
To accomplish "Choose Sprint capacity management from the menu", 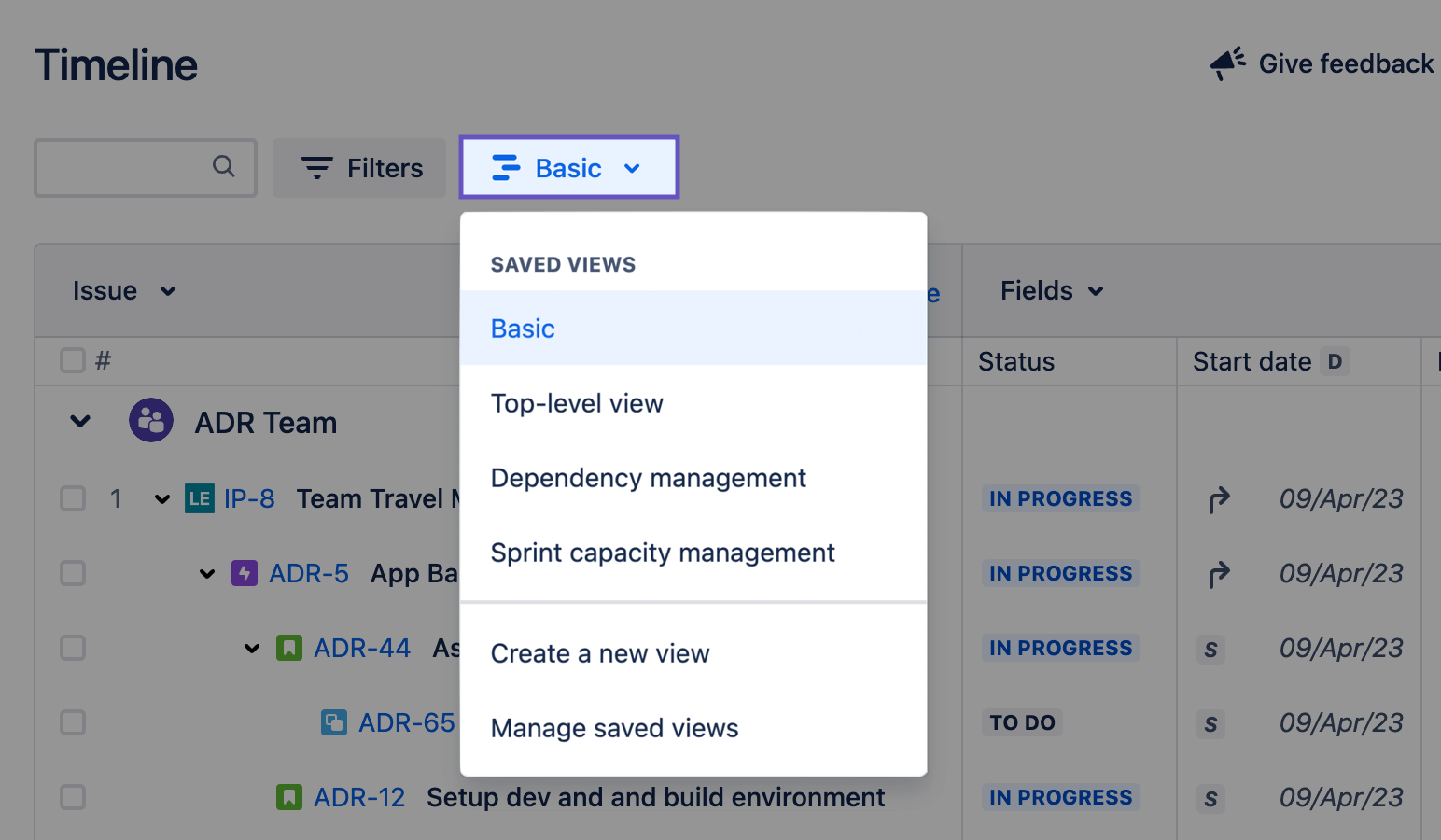I will click(x=663, y=553).
